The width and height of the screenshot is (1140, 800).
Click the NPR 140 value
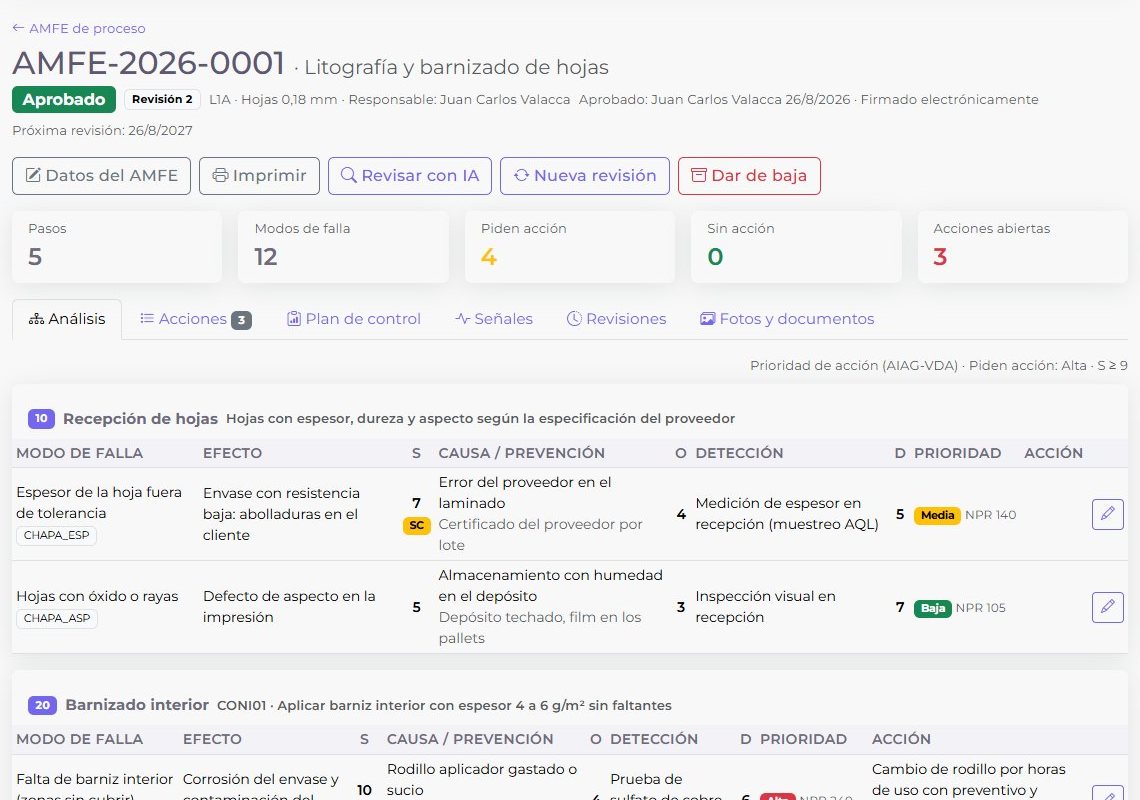tap(990, 515)
